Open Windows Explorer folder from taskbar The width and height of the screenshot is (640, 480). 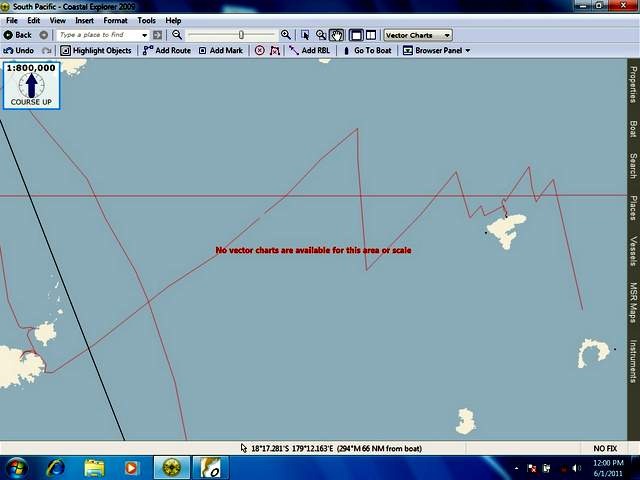94,468
